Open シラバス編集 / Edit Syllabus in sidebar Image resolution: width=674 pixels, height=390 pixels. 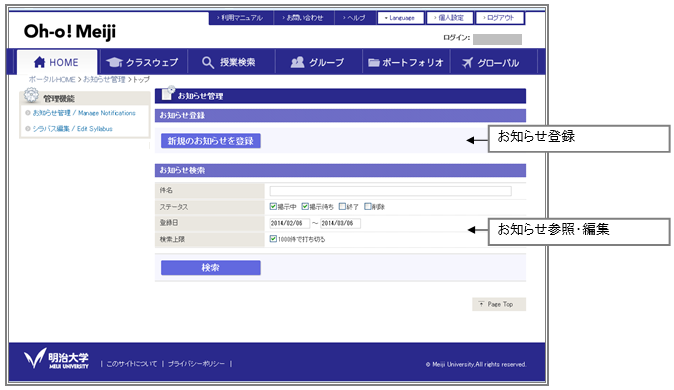(73, 129)
